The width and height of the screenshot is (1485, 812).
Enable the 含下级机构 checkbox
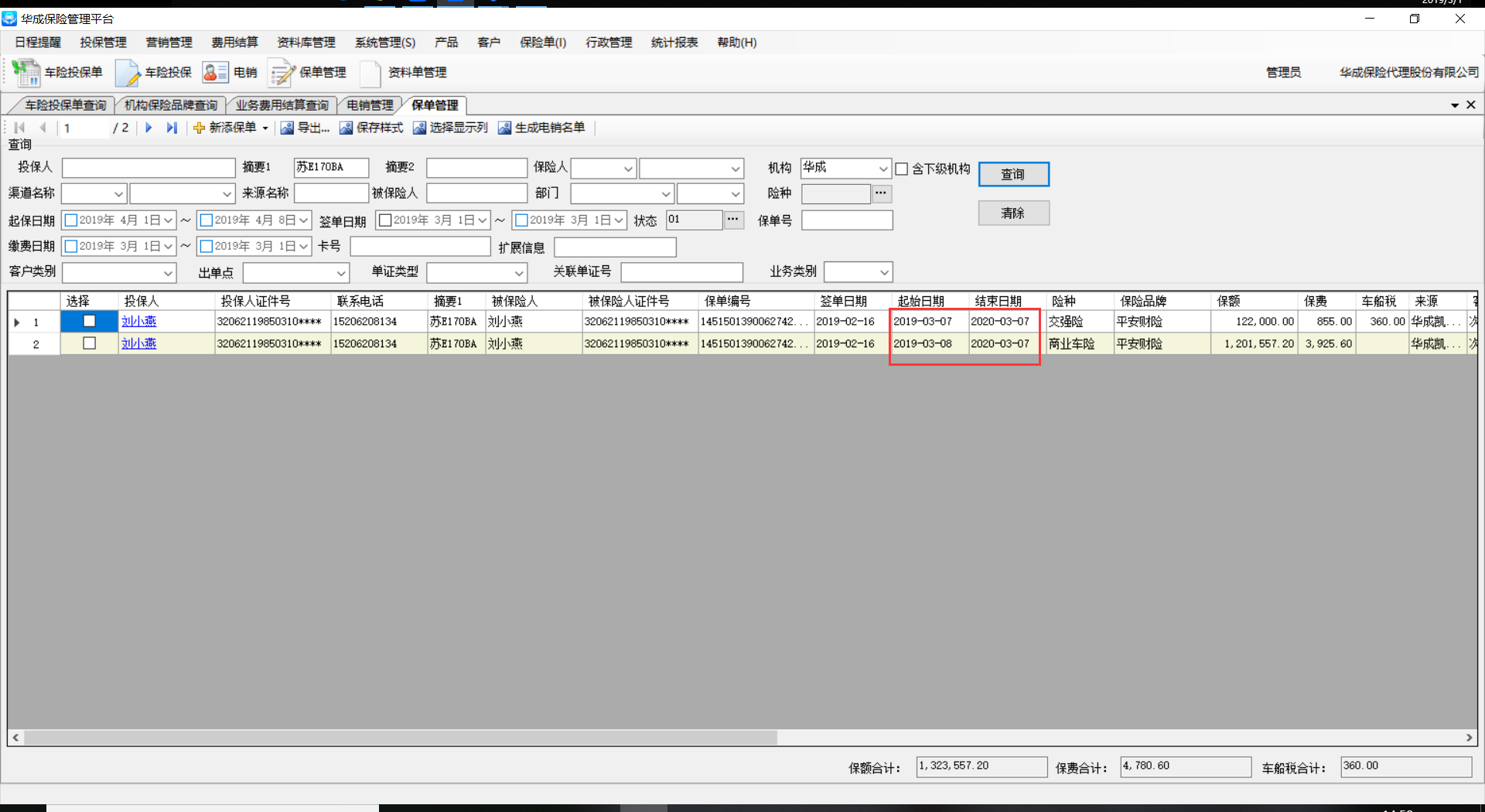[902, 169]
